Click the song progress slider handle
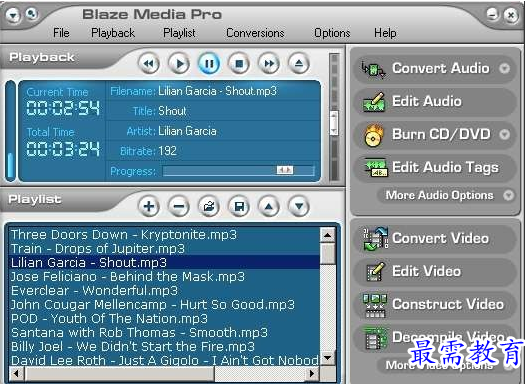Viewport: 532px width, 384px height. click(285, 170)
